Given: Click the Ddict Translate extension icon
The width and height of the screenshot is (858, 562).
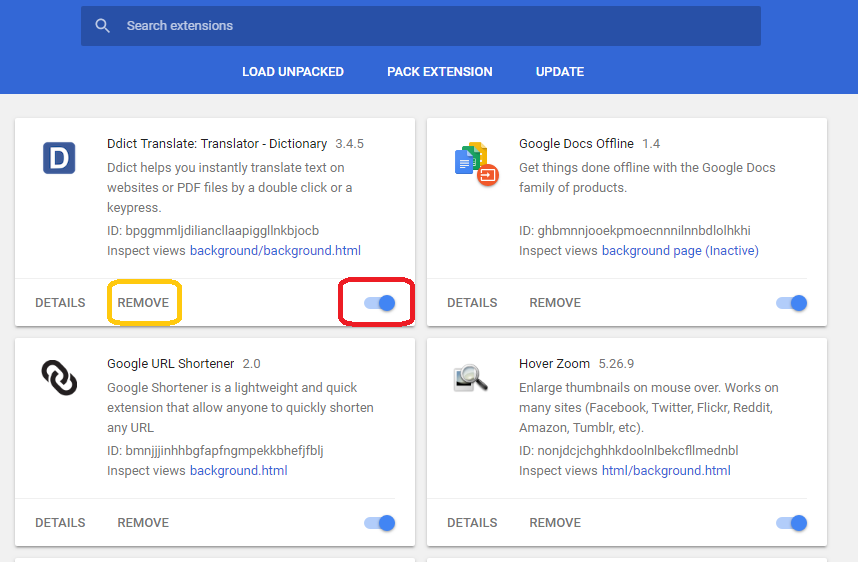Looking at the screenshot, I should (59, 158).
